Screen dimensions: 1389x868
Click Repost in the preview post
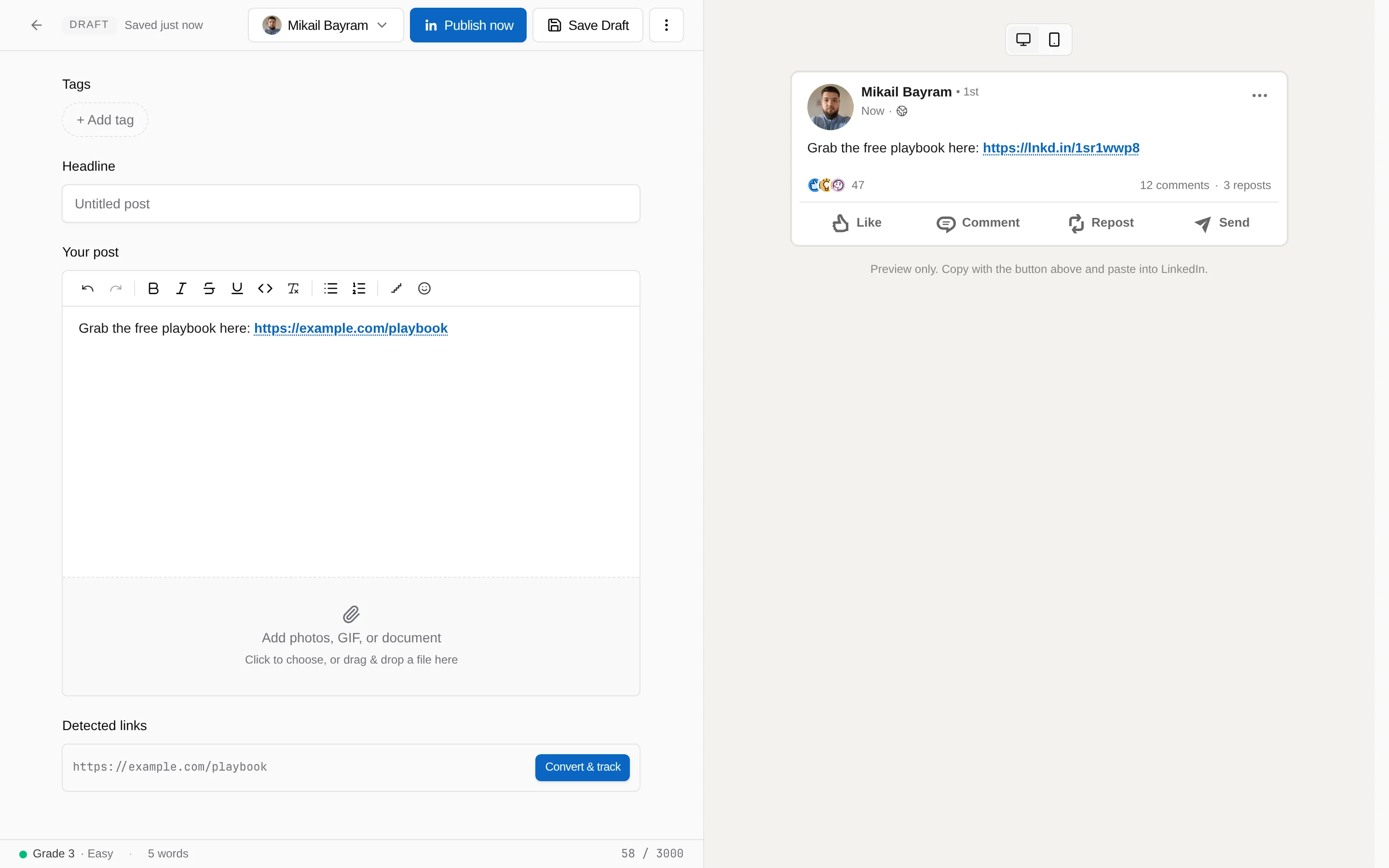[x=1101, y=223]
